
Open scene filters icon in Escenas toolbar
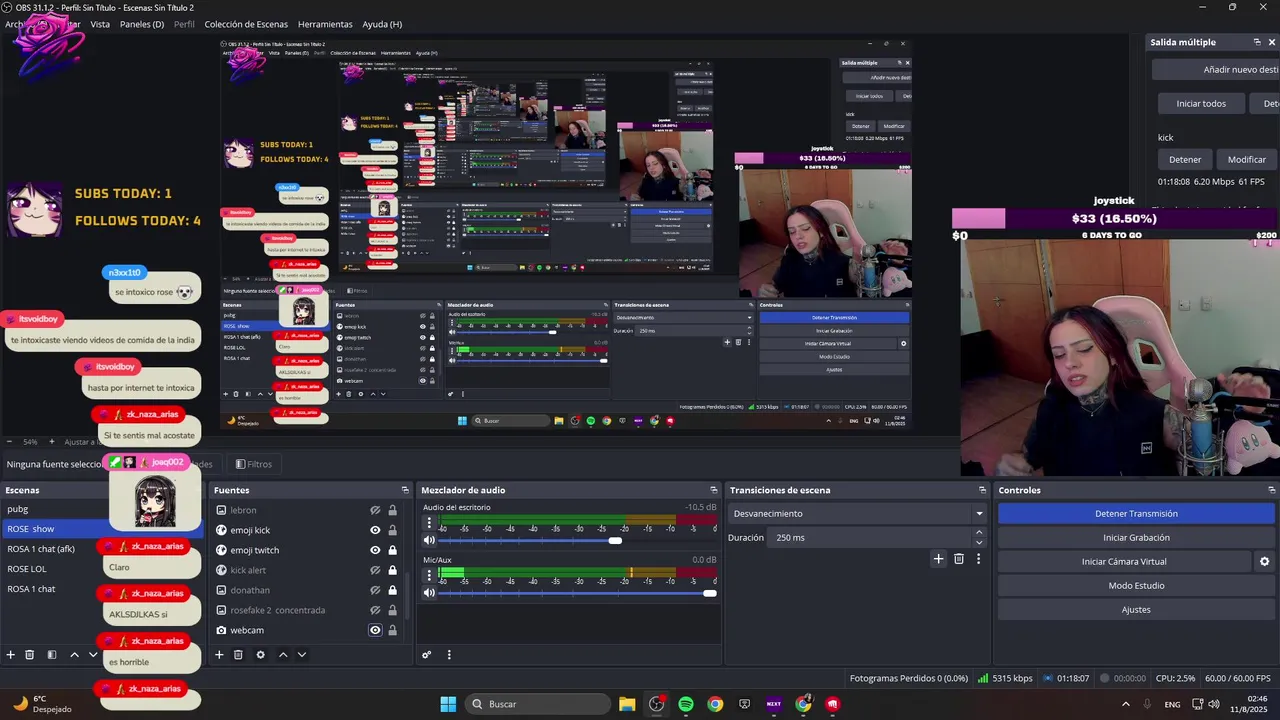point(52,655)
